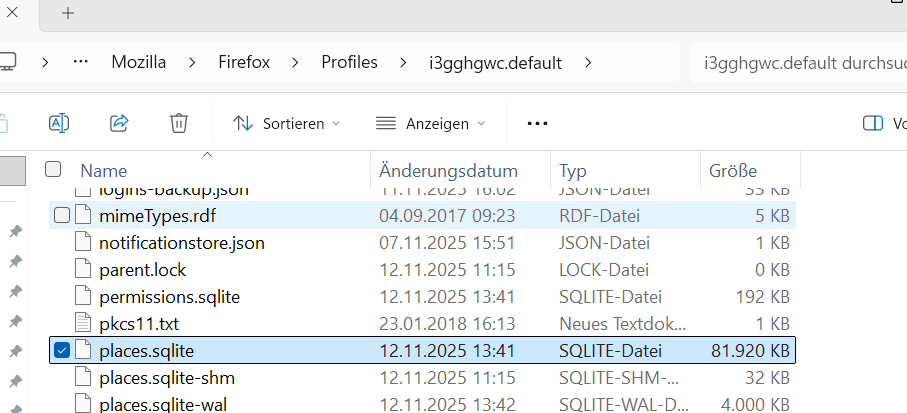
Task: Open the Anzeigen dropdown
Action: tap(431, 123)
